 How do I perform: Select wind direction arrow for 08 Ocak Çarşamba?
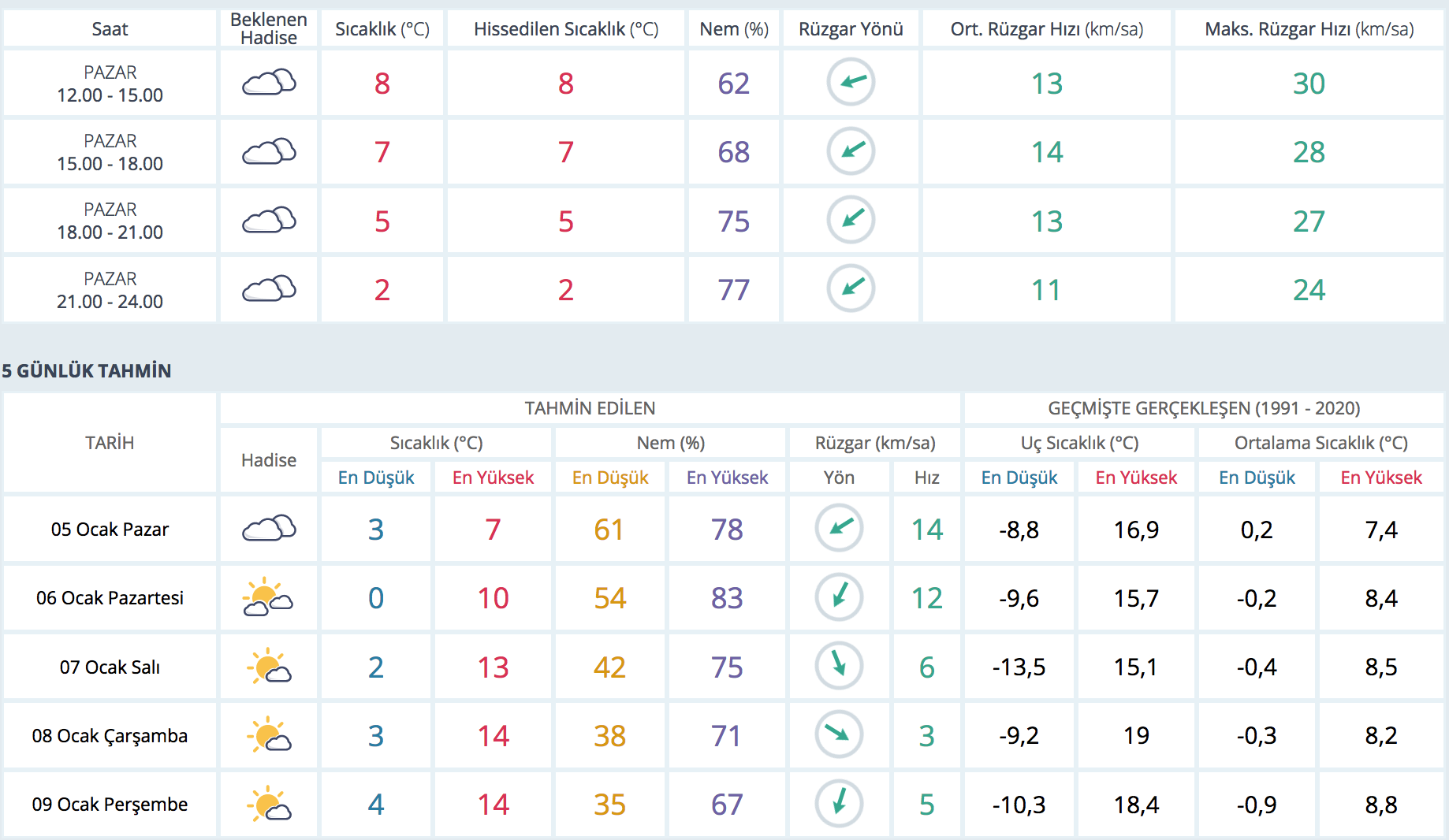click(x=839, y=735)
